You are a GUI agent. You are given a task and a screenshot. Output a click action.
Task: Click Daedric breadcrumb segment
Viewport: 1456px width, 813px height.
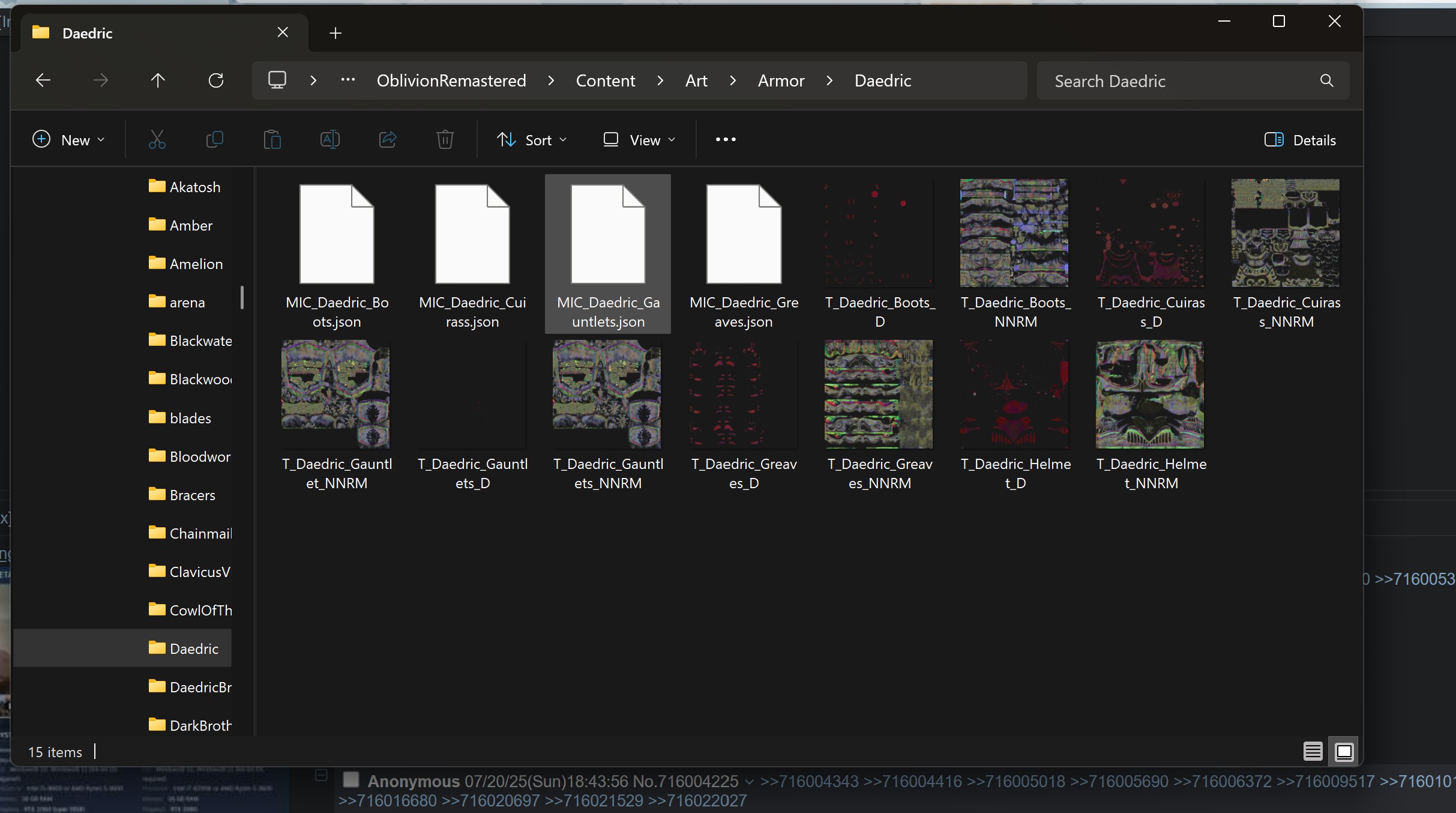point(883,80)
